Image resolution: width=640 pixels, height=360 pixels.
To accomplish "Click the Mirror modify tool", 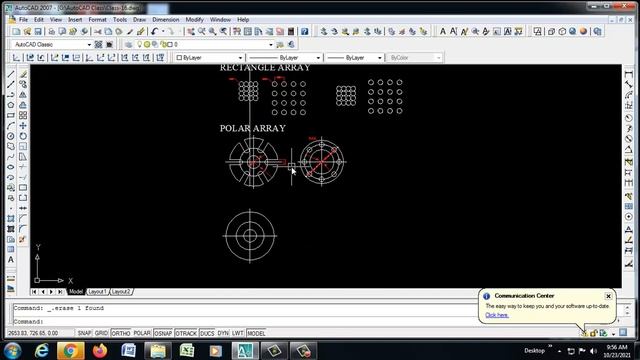I will [x=23, y=95].
